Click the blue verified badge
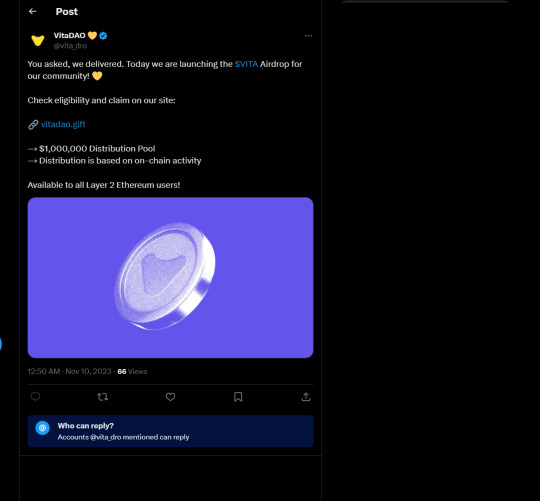 click(x=103, y=35)
